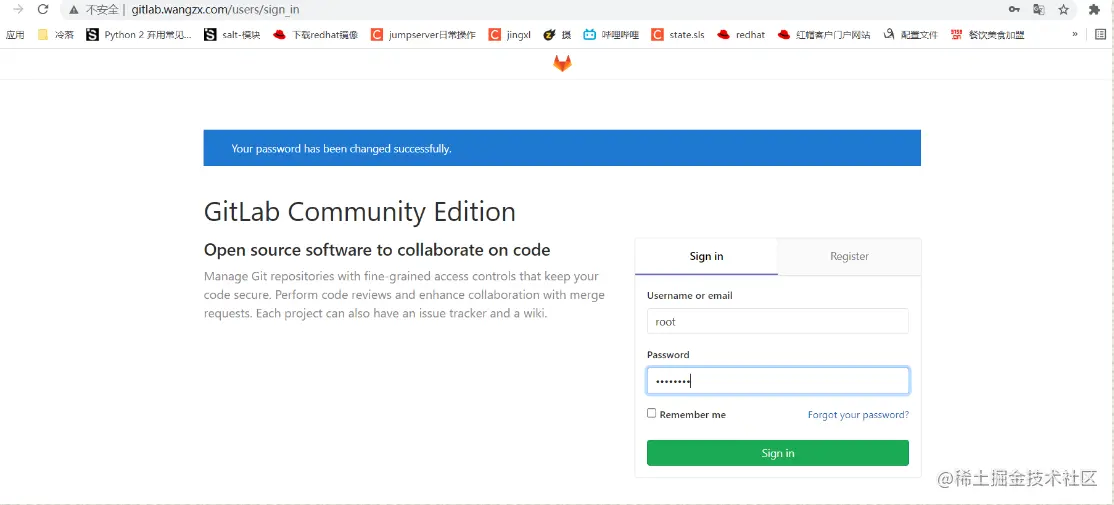Click the translate page icon
Viewport: 1114px width, 505px height.
(1039, 9)
